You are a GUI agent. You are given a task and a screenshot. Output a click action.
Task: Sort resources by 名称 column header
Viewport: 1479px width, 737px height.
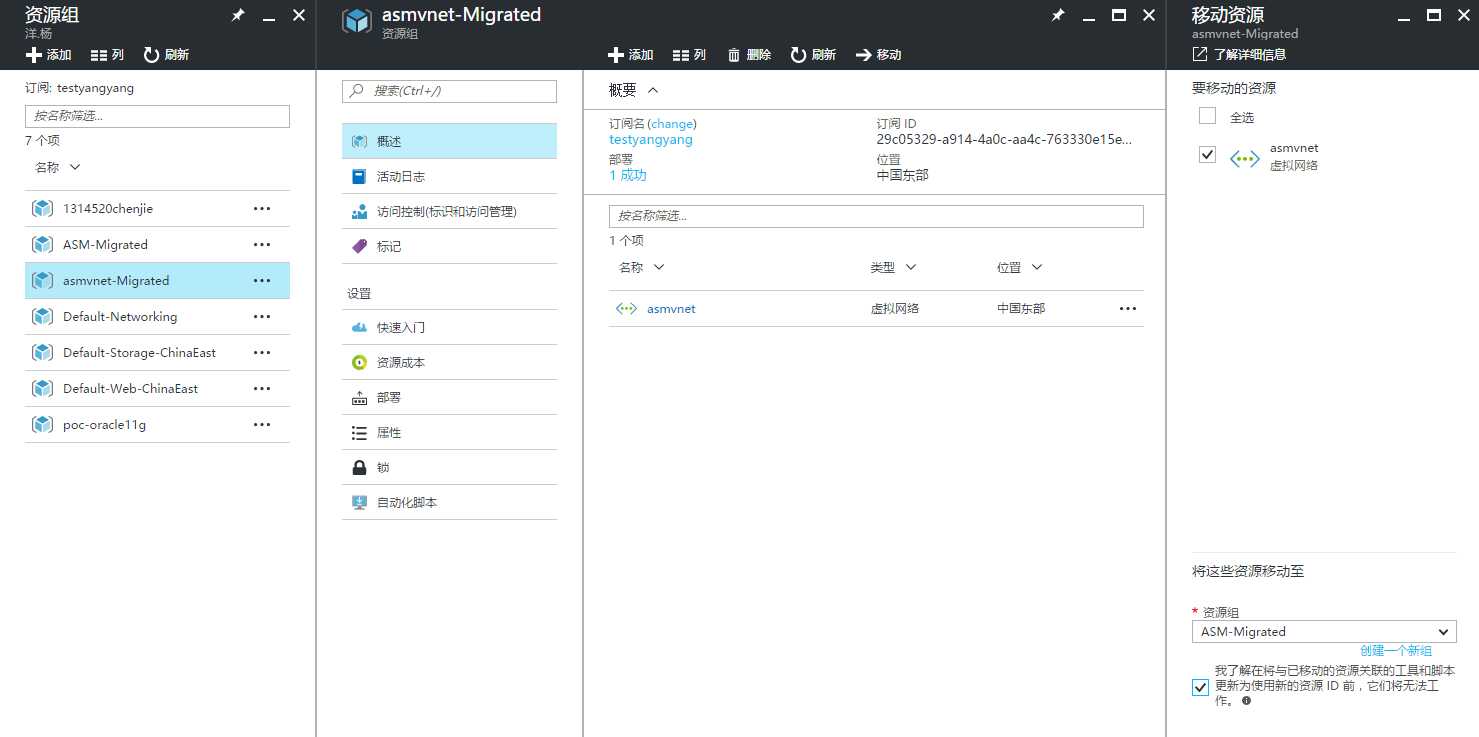641,268
